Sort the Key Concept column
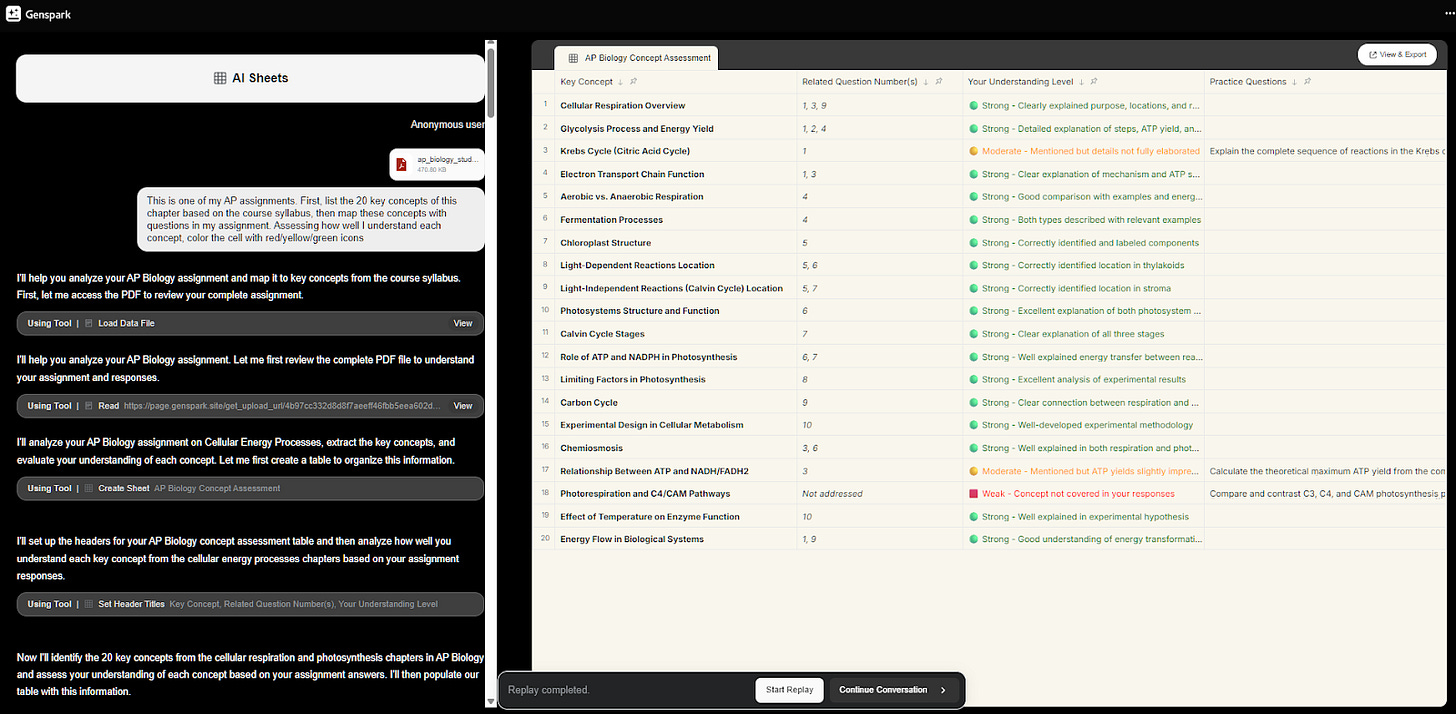The image size is (1456, 714). click(619, 81)
